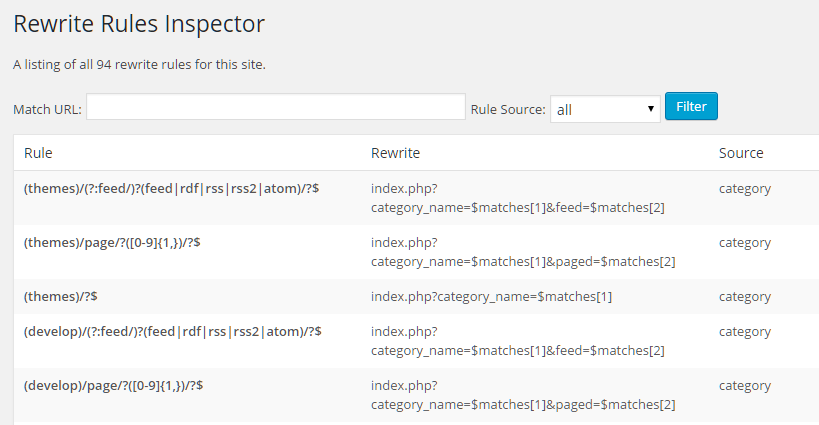Select the (develop) feed rule cell

tap(172, 332)
